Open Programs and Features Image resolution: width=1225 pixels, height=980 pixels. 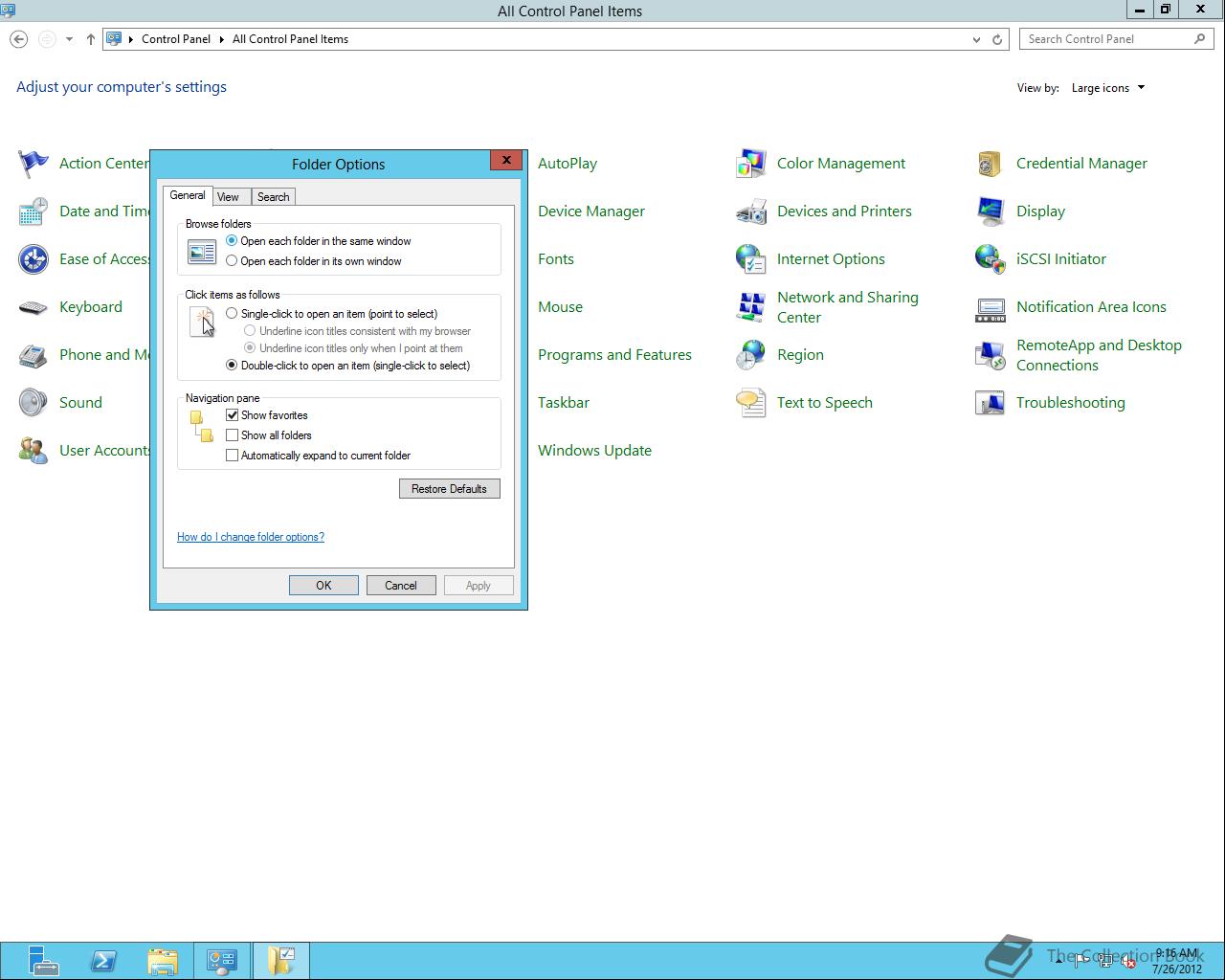pos(614,355)
